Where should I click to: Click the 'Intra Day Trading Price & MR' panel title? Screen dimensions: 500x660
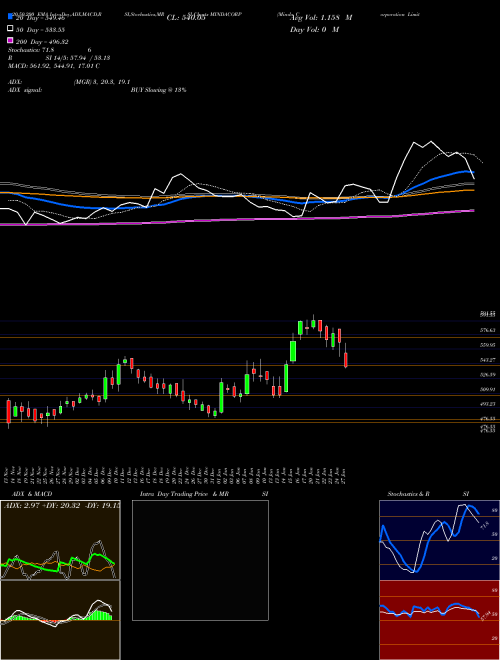(x=184, y=494)
